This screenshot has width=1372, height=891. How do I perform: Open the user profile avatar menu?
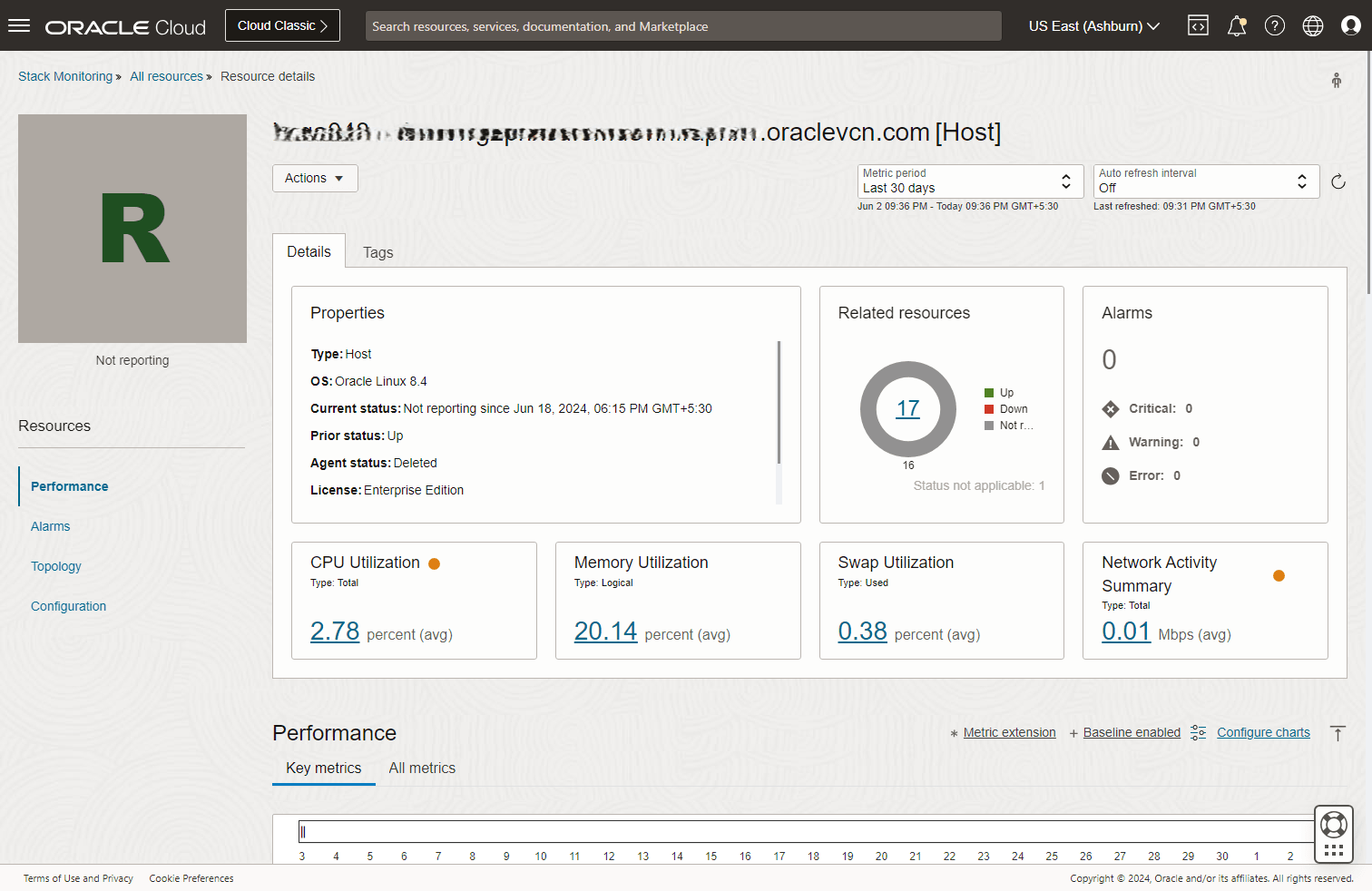point(1350,25)
